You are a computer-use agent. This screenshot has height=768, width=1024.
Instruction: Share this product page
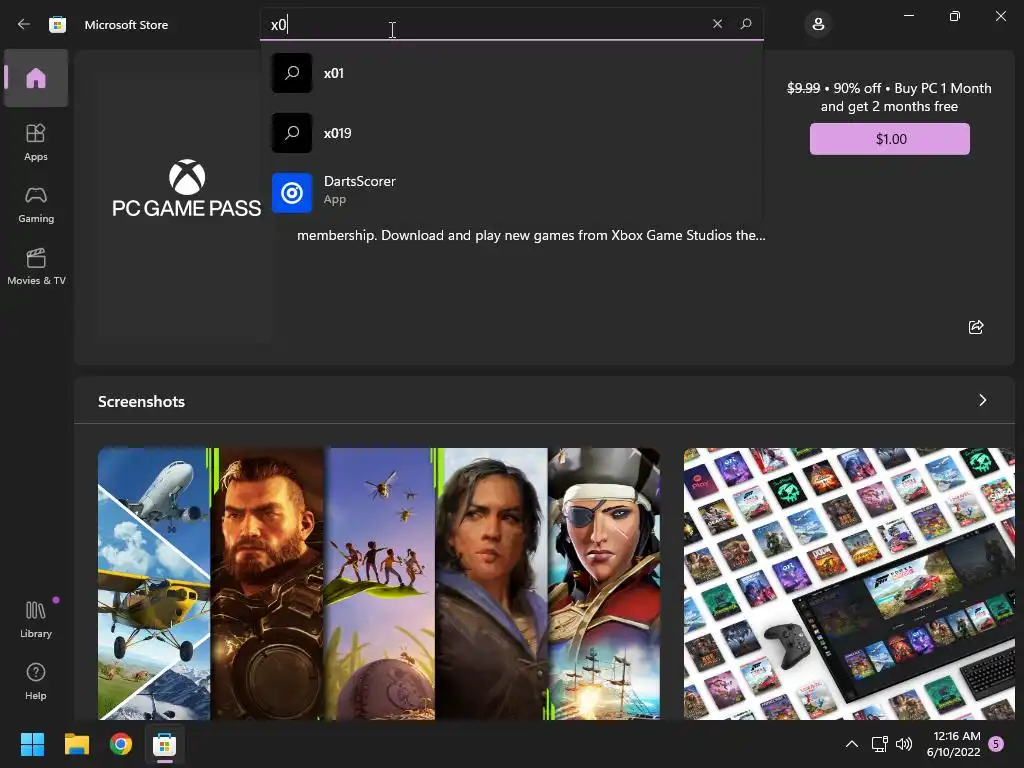[x=976, y=327]
